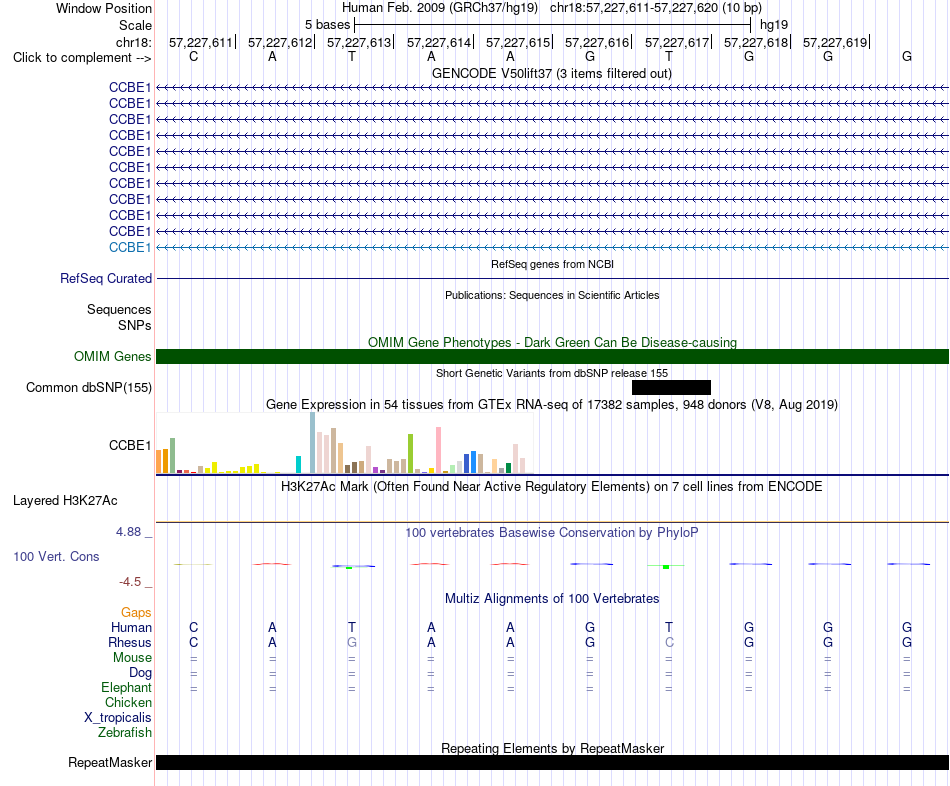Click the chr18: ruler label
Screen dimensions: 950x786
tap(134, 42)
